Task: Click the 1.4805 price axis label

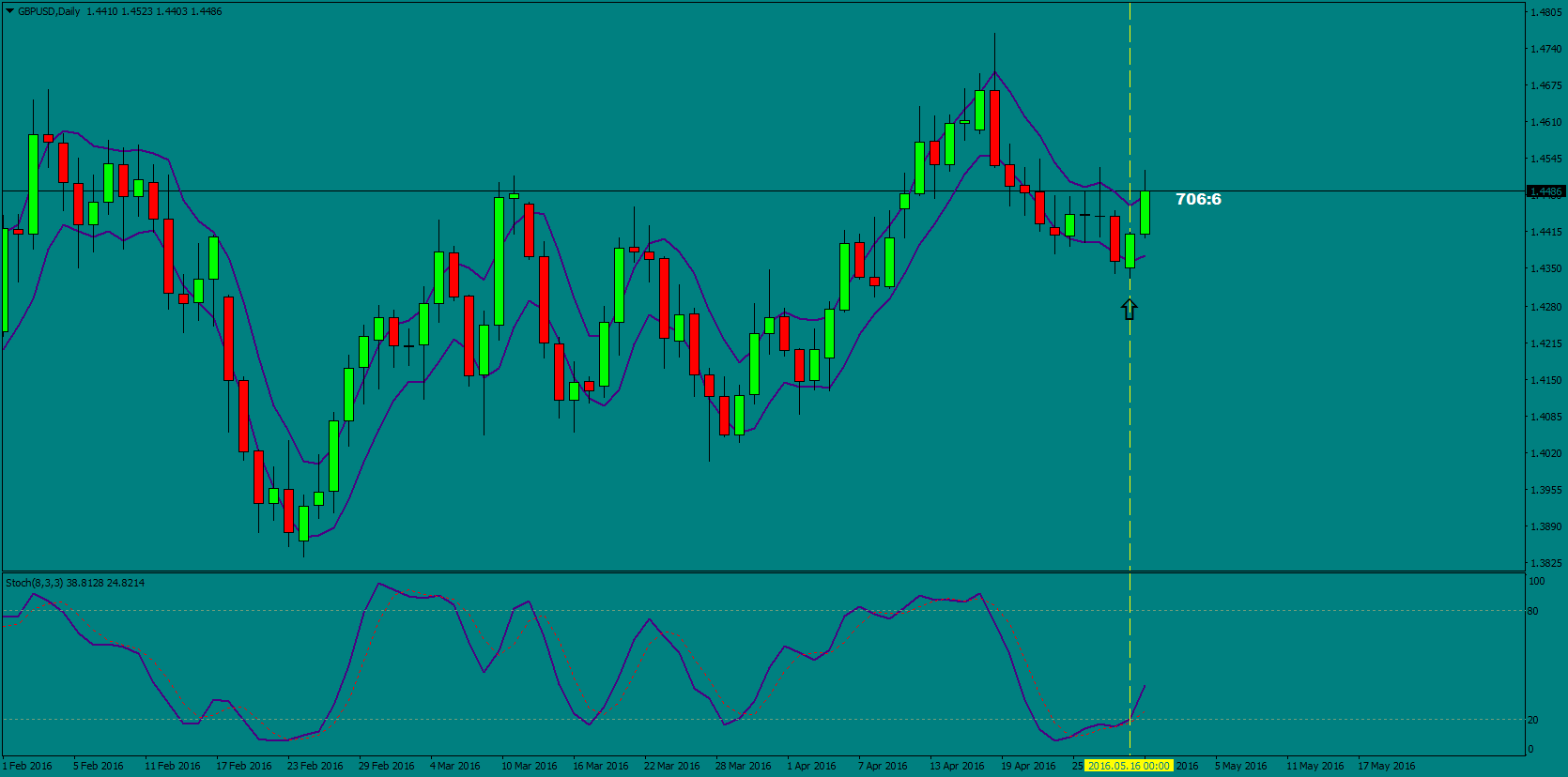Action: 1546,12
